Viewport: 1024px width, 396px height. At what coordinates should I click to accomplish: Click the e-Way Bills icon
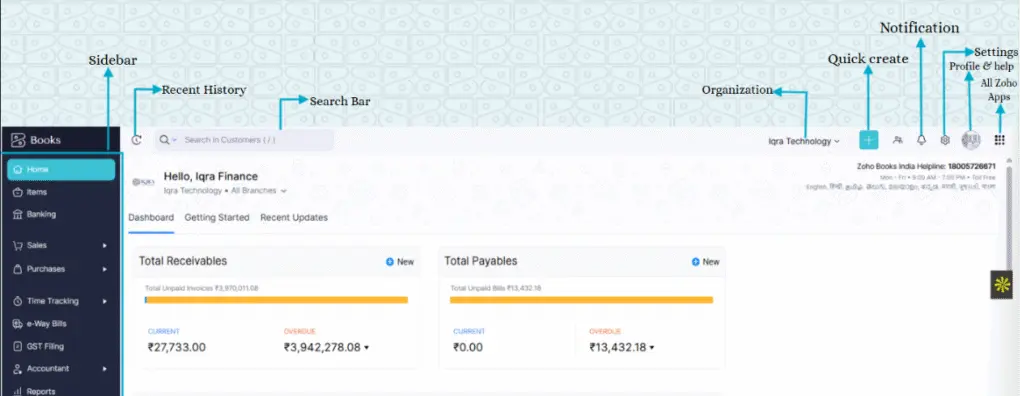point(18,323)
